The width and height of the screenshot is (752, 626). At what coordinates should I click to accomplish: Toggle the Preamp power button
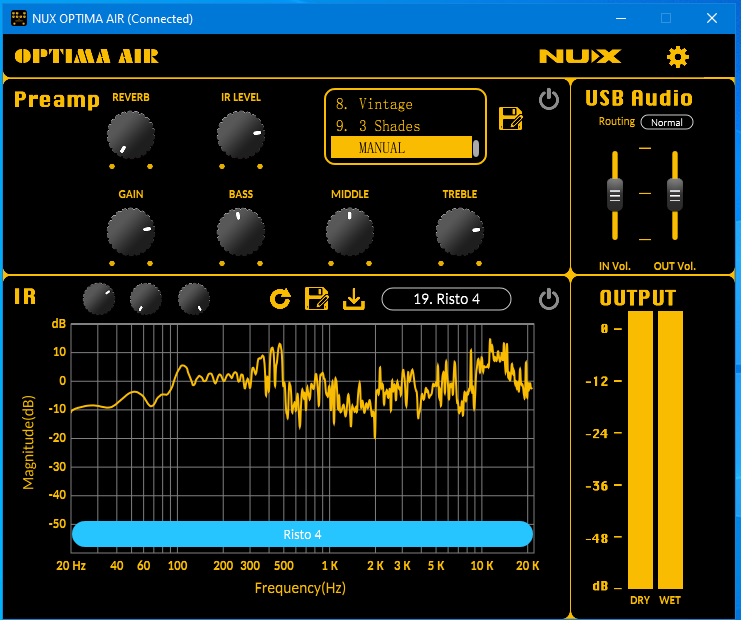[548, 100]
